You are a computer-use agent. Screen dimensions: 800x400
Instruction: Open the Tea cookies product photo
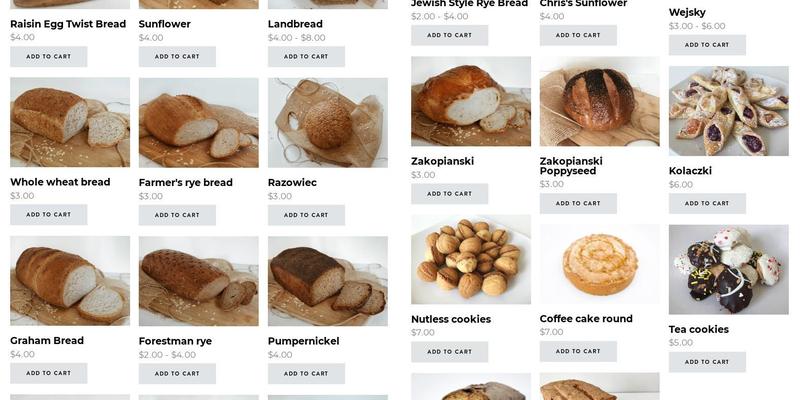coord(729,269)
